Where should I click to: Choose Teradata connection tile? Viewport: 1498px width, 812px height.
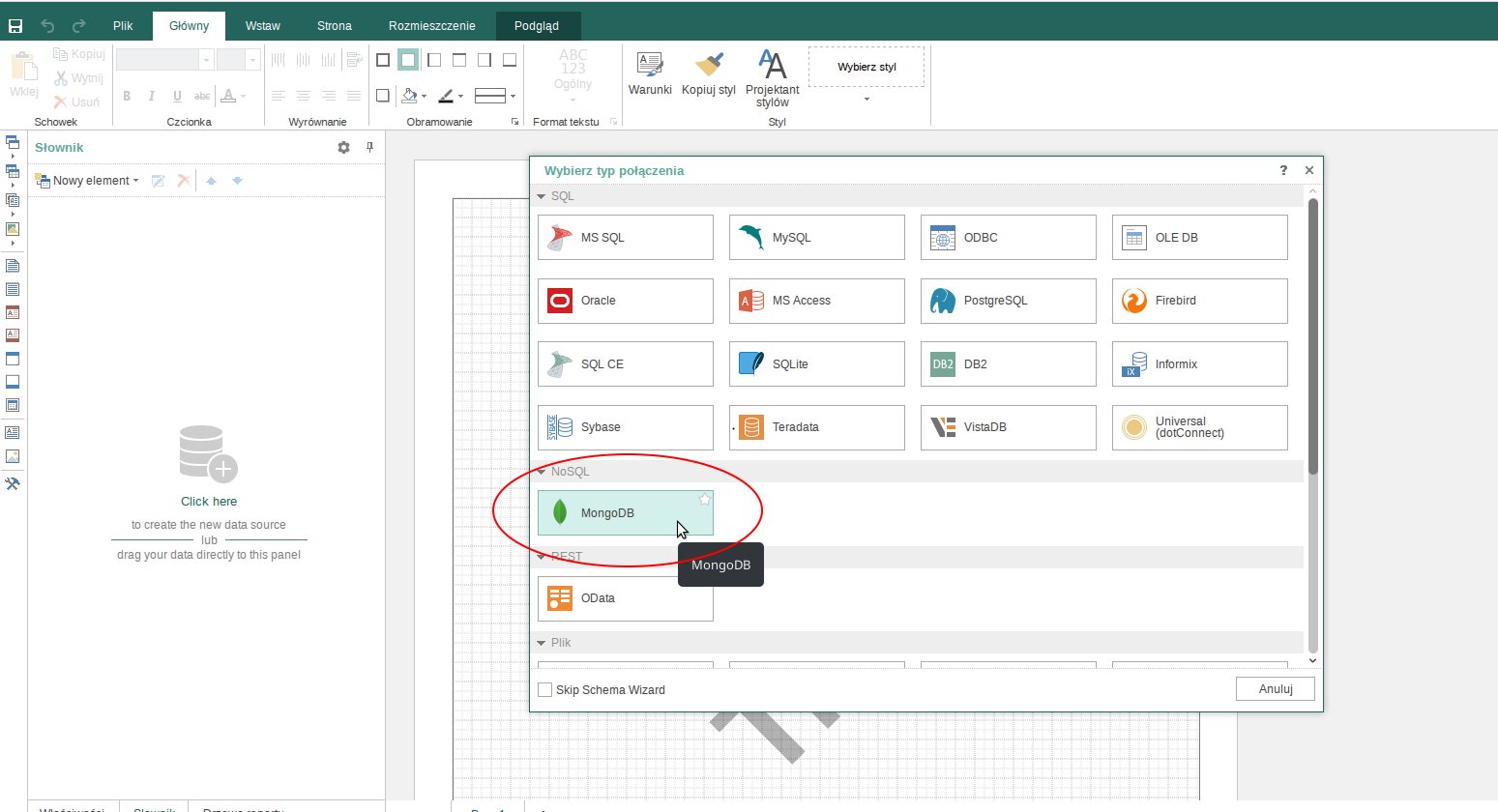[817, 427]
